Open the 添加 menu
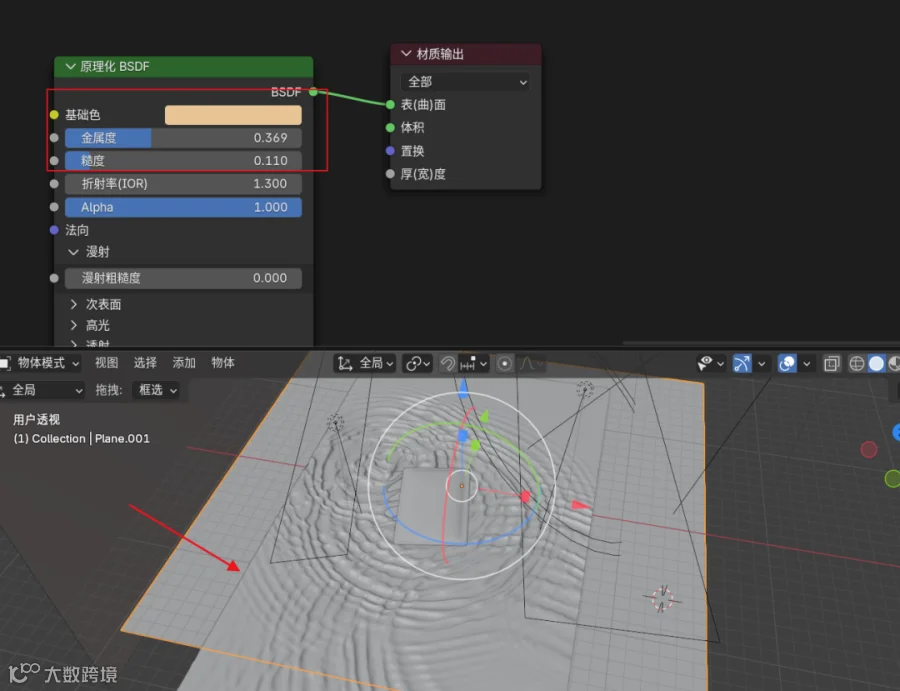The height and width of the screenshot is (691, 900). (x=184, y=363)
